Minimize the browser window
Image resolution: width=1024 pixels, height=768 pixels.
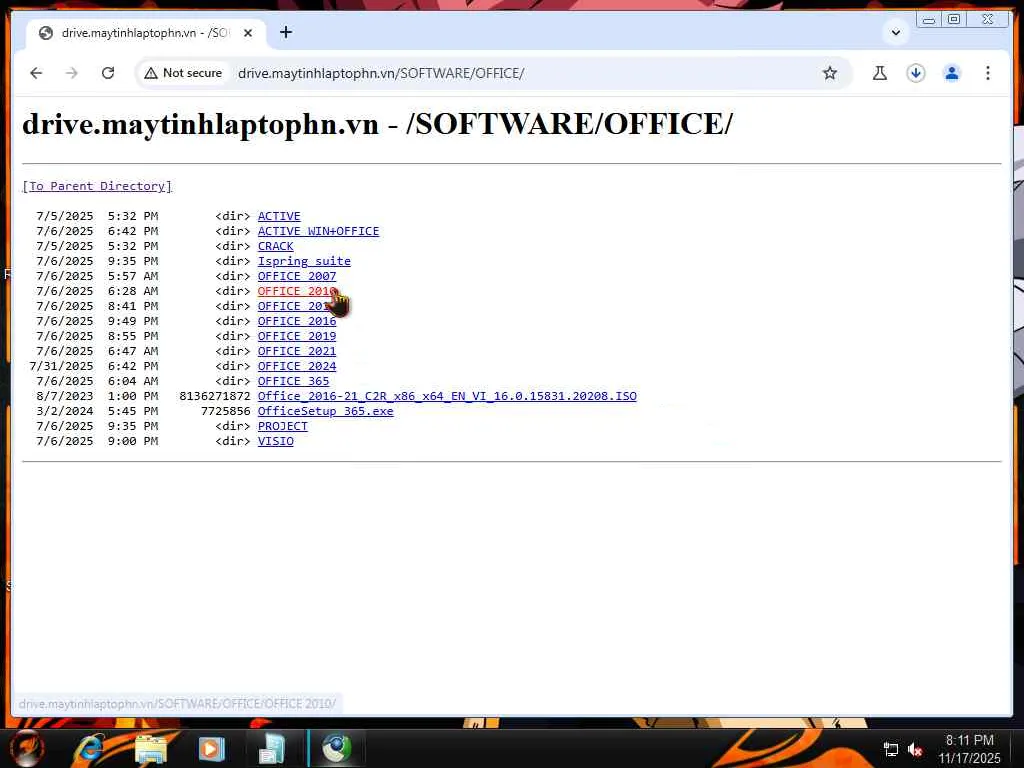click(x=928, y=20)
